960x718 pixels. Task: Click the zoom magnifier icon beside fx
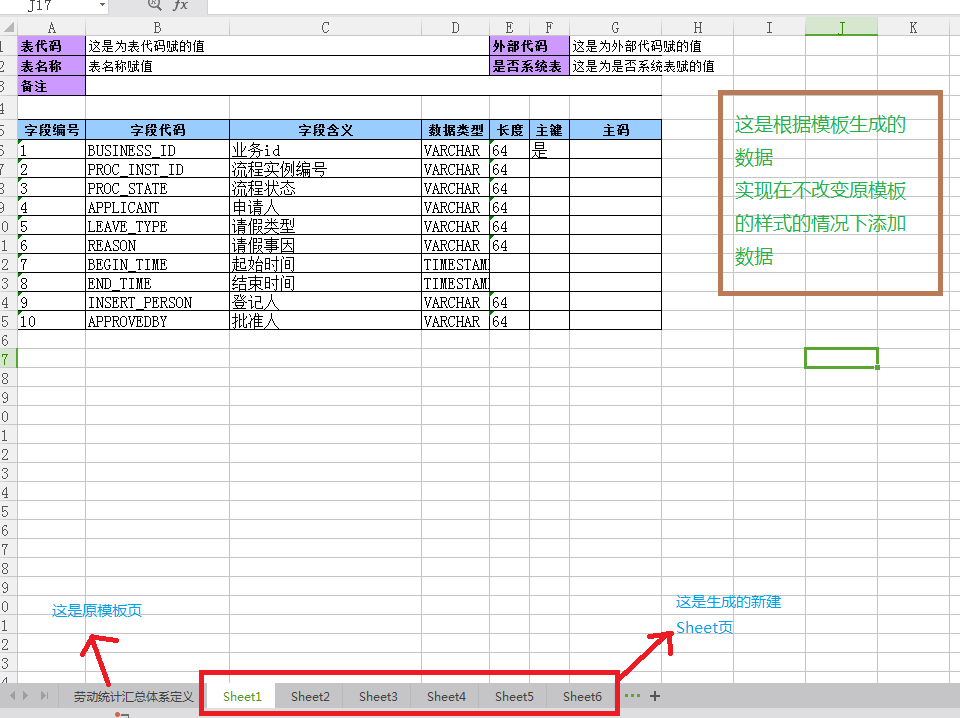click(154, 5)
